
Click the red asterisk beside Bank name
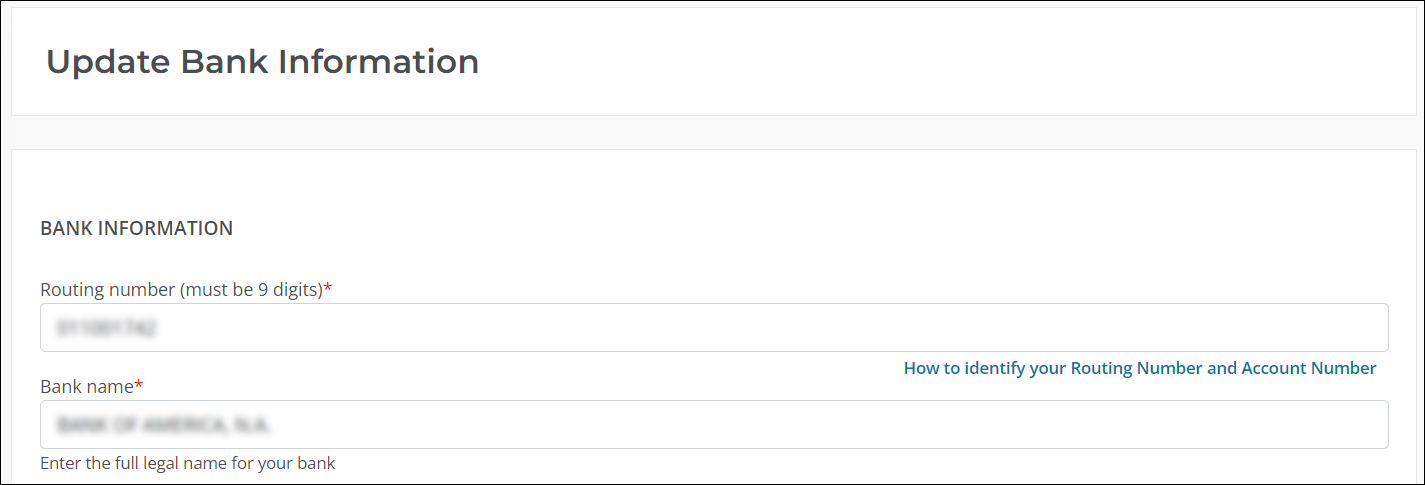point(139,385)
